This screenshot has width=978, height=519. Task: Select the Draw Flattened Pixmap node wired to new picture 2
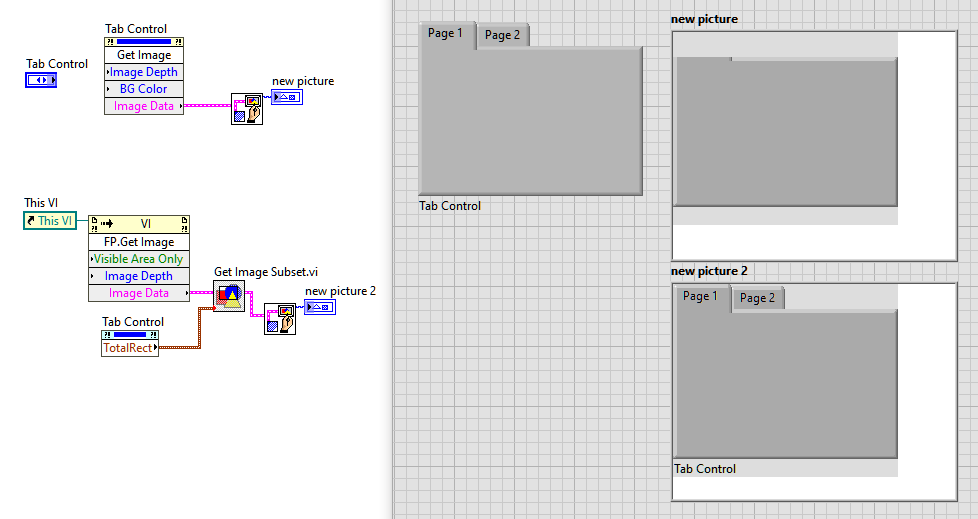(280, 319)
